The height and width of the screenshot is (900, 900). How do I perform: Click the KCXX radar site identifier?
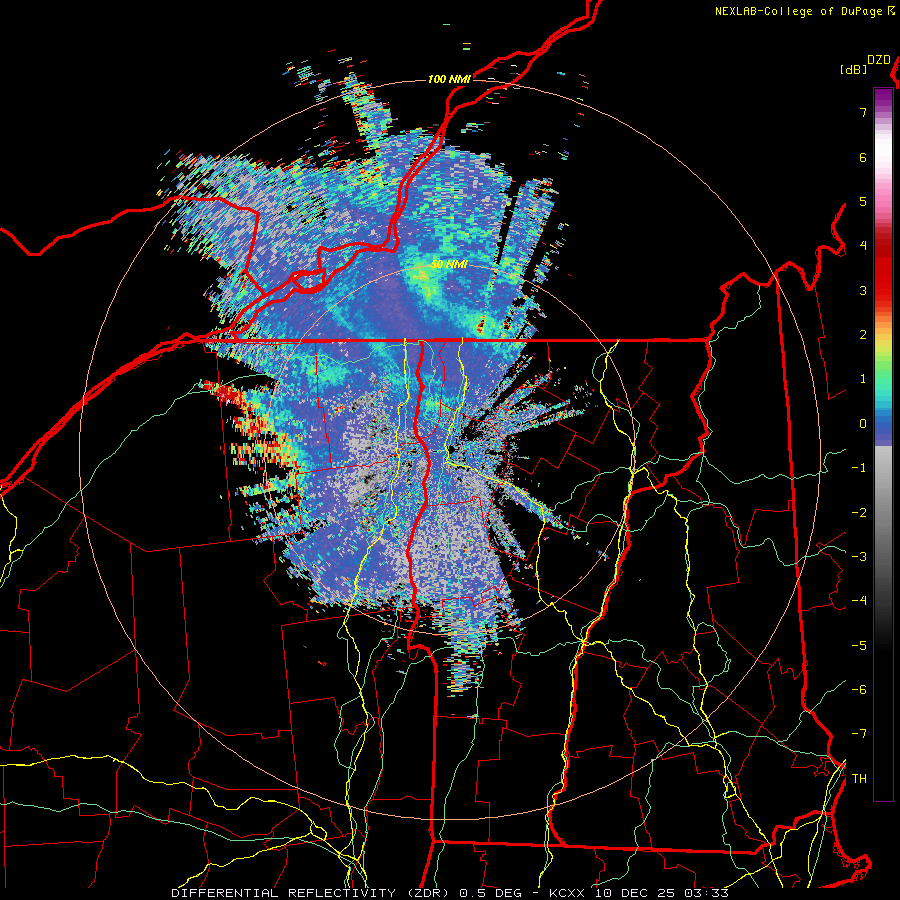(x=569, y=893)
